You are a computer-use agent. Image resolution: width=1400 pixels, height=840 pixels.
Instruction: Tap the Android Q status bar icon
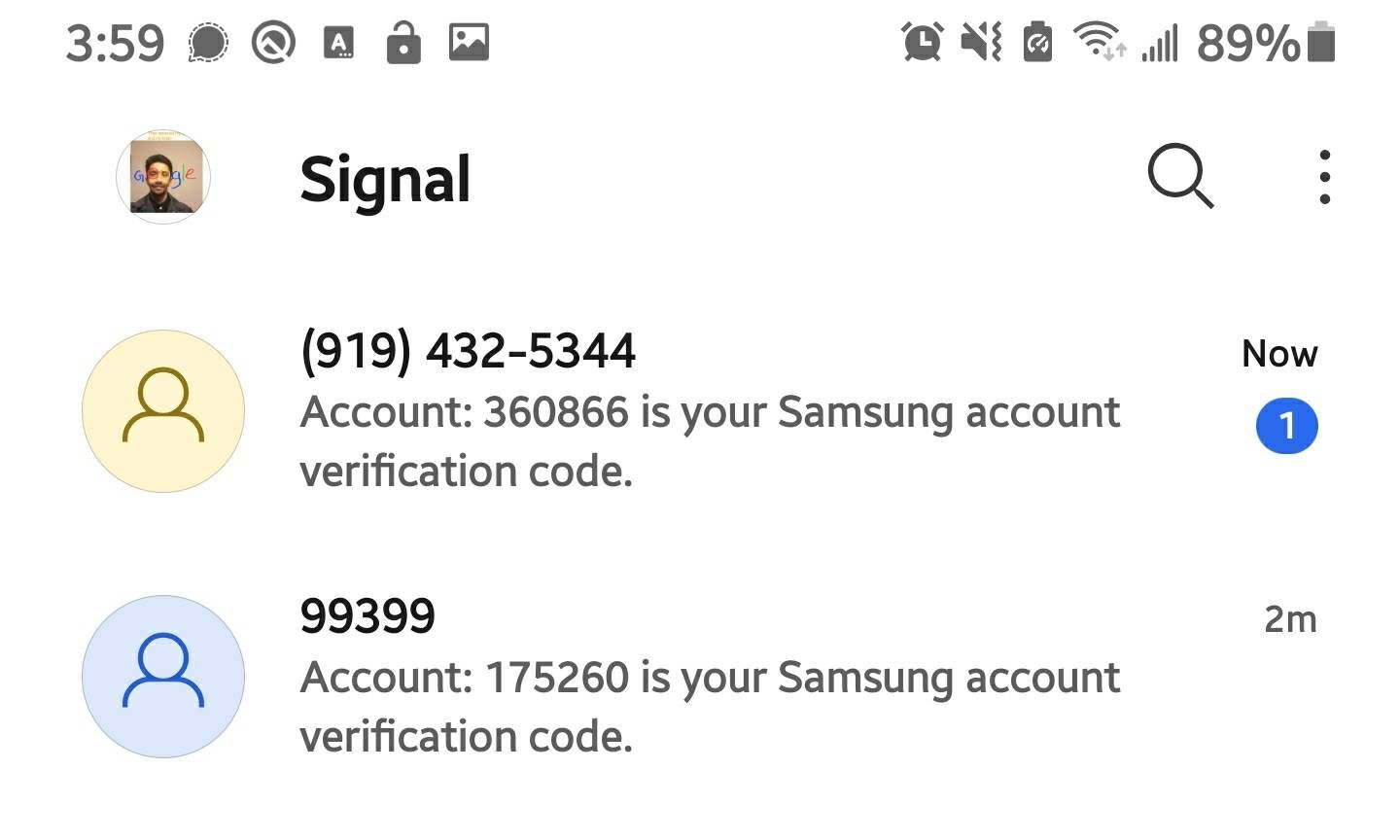point(272,42)
